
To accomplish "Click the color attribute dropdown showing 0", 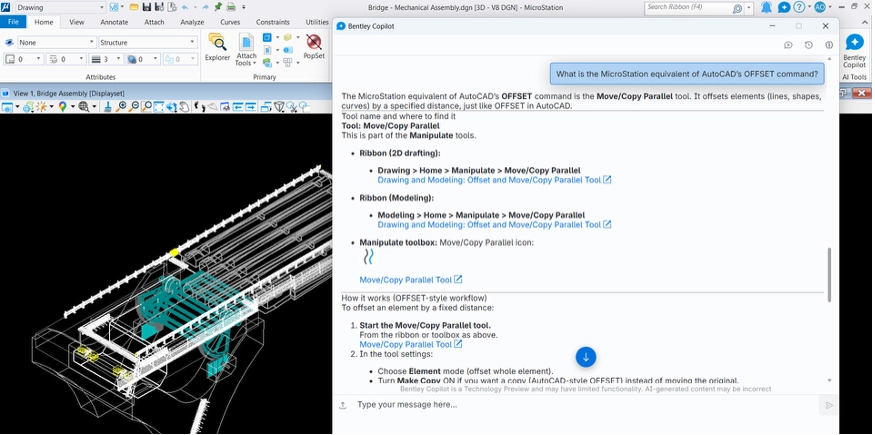I will [23, 59].
